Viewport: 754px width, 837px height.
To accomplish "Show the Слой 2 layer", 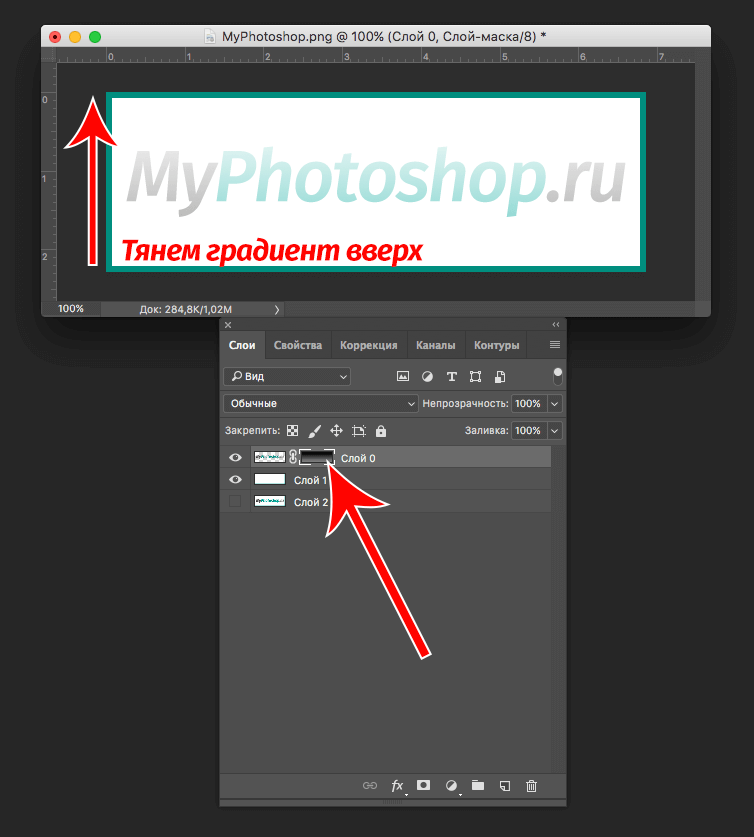I will (x=235, y=501).
